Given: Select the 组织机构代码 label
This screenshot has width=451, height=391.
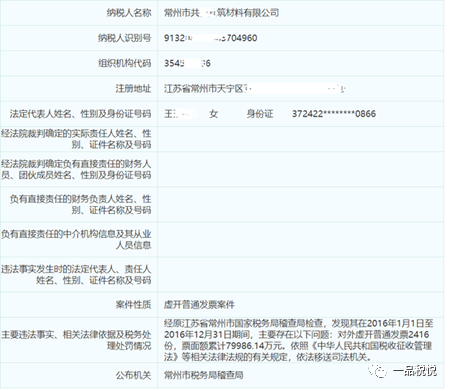Looking at the screenshot, I should (x=125, y=63).
